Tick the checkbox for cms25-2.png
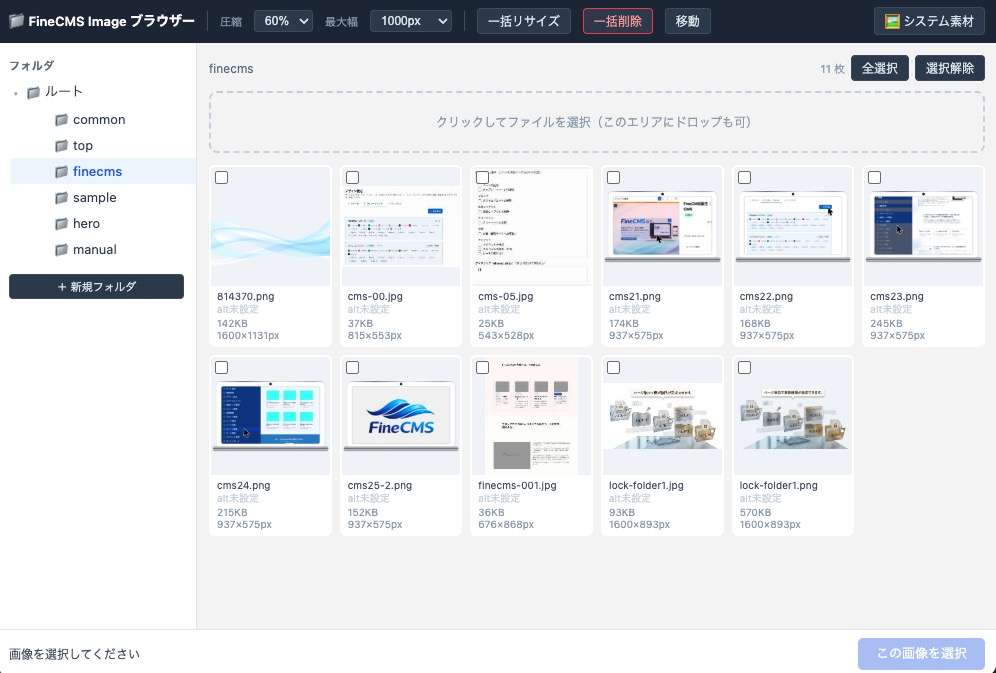996x673 pixels. (353, 368)
